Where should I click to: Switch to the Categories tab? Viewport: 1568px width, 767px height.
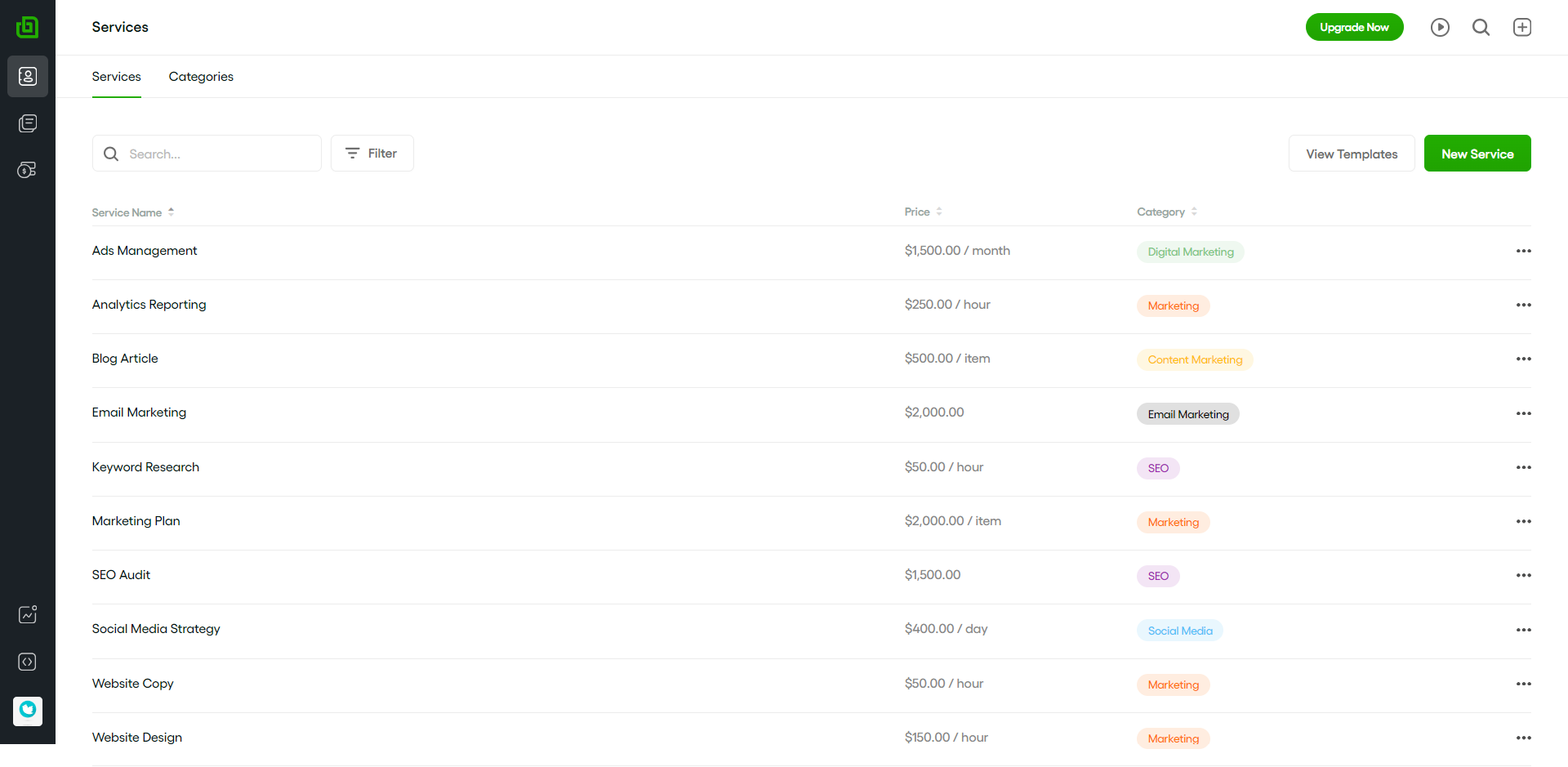click(201, 77)
